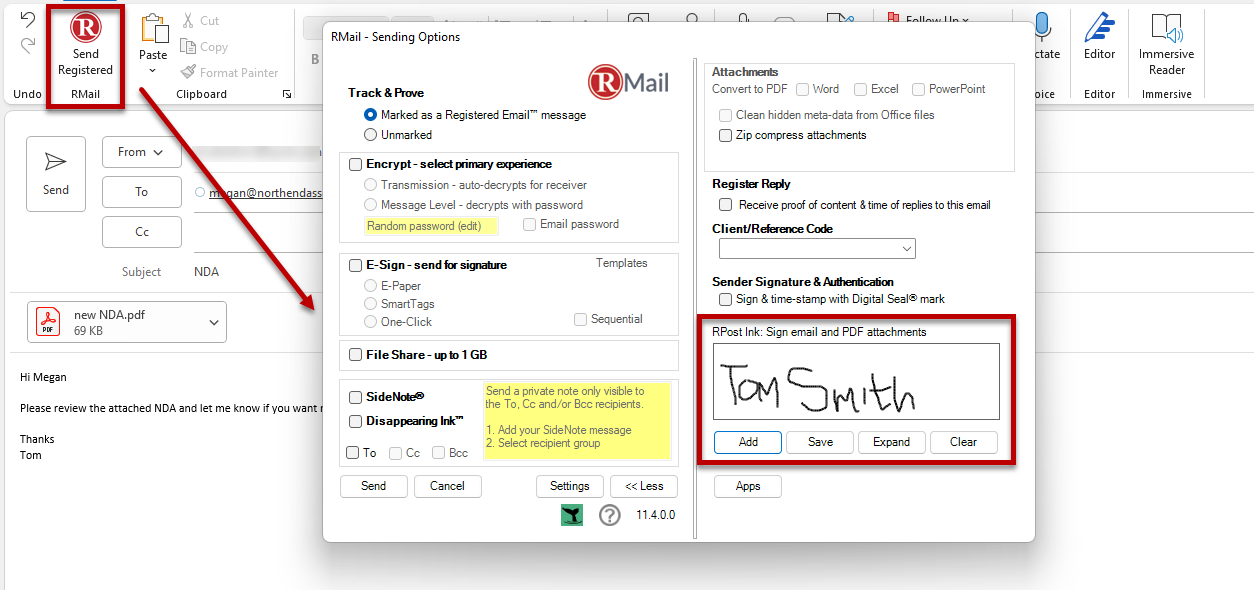The width and height of the screenshot is (1254, 590).
Task: Click the question mark help icon
Action: click(x=609, y=515)
